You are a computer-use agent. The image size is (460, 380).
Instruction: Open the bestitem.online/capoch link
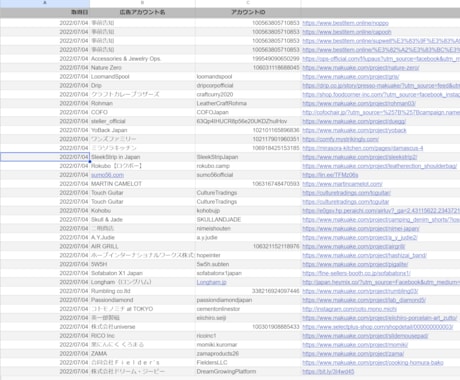coord(347,32)
